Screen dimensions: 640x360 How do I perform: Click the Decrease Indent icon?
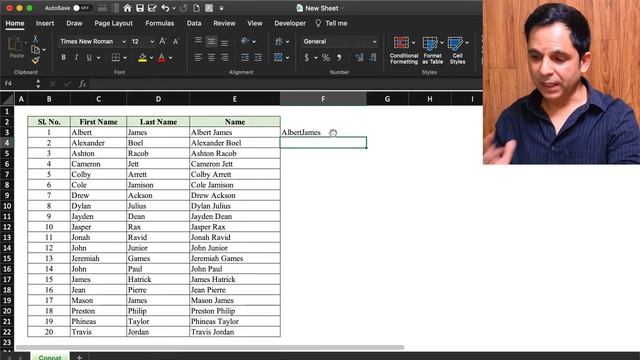(x=245, y=58)
